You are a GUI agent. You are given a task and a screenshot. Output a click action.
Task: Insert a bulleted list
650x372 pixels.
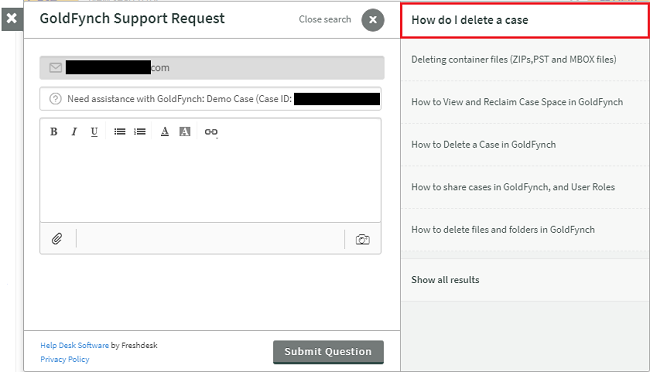pyautogui.click(x=120, y=132)
